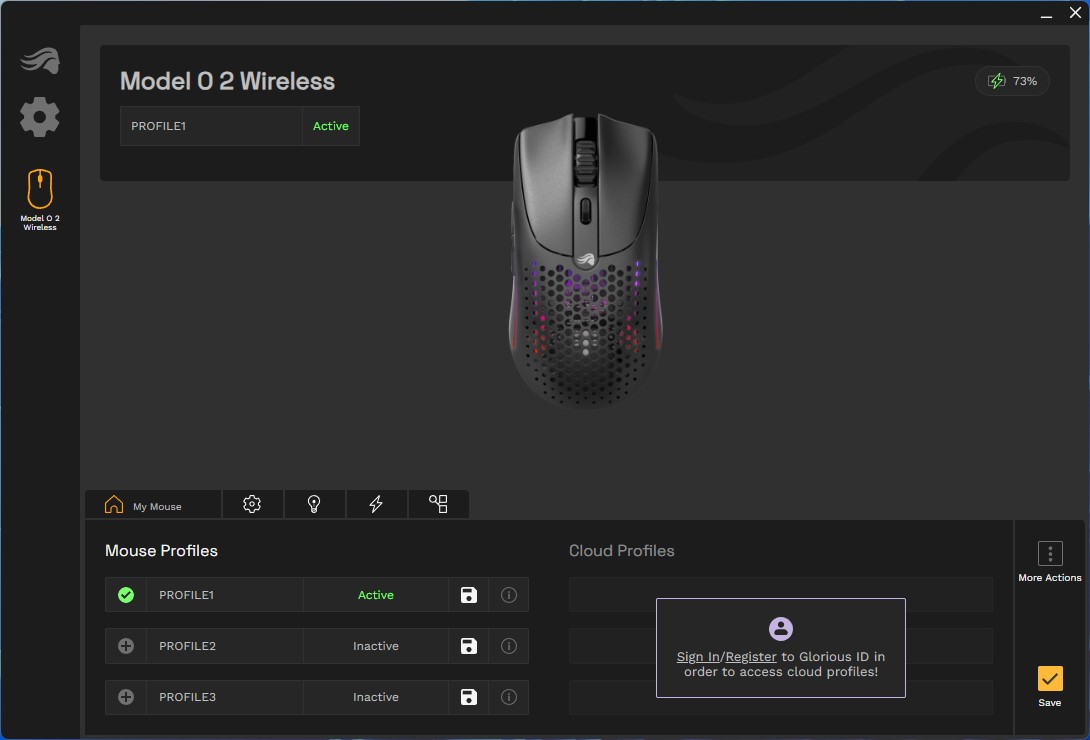This screenshot has width=1090, height=740.
Task: Click the Glorious logo icon in sidebar
Action: [40, 62]
